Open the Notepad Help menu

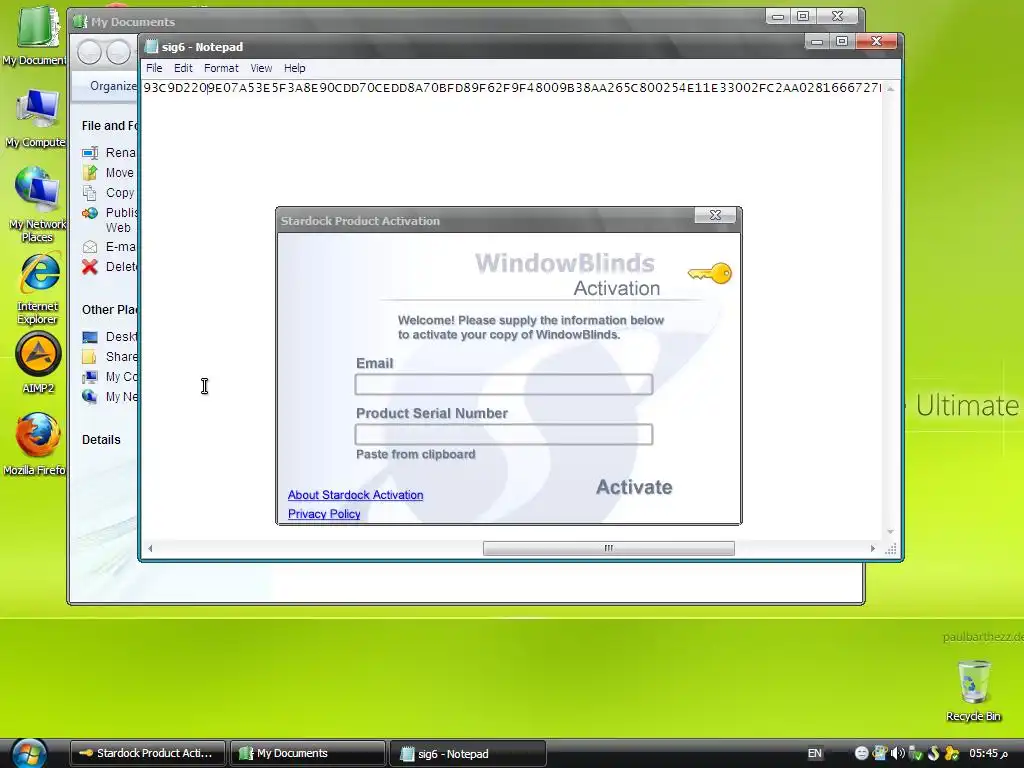coord(295,68)
